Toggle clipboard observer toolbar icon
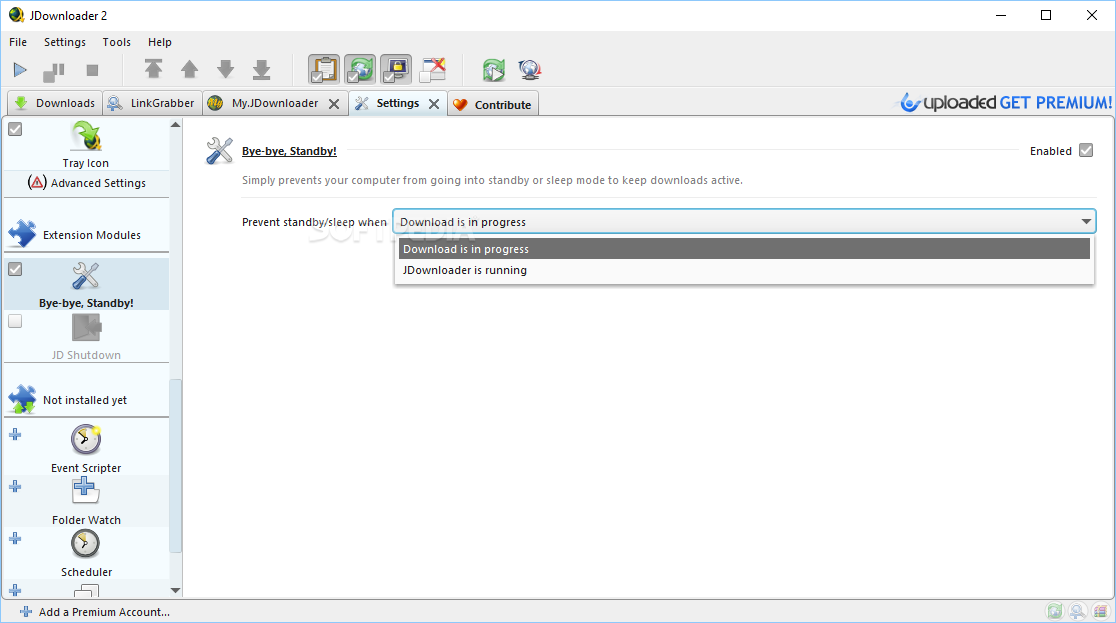 tap(324, 69)
